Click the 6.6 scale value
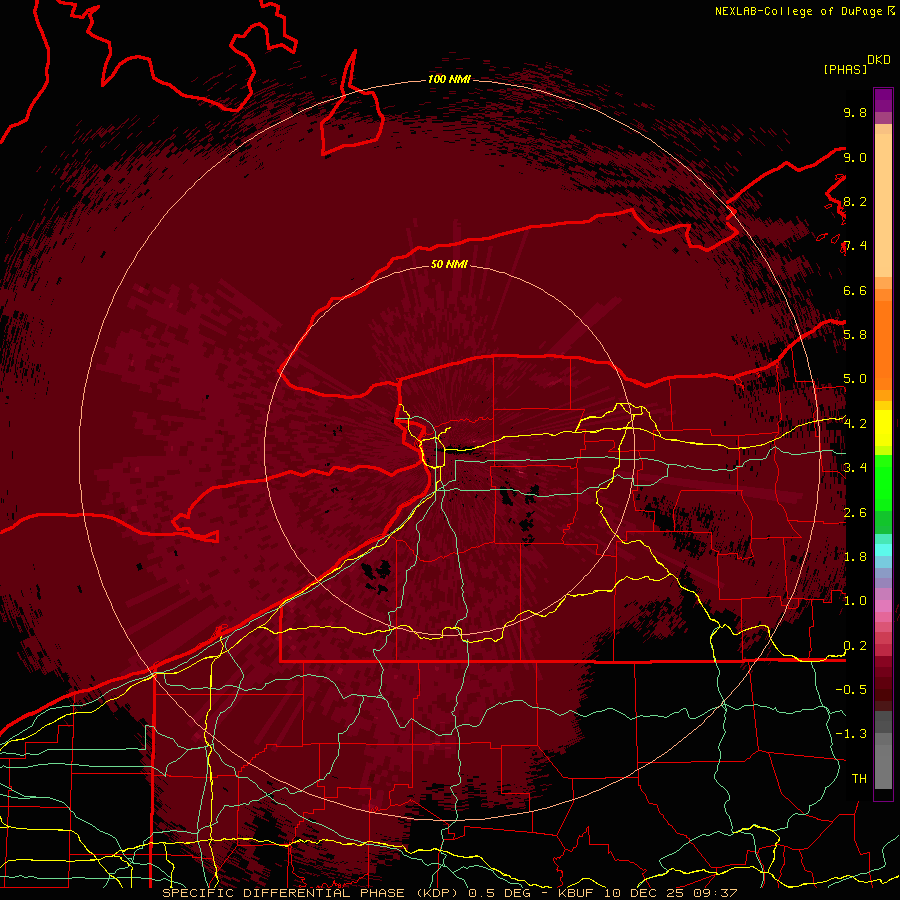Image resolution: width=900 pixels, height=900 pixels. [855, 290]
